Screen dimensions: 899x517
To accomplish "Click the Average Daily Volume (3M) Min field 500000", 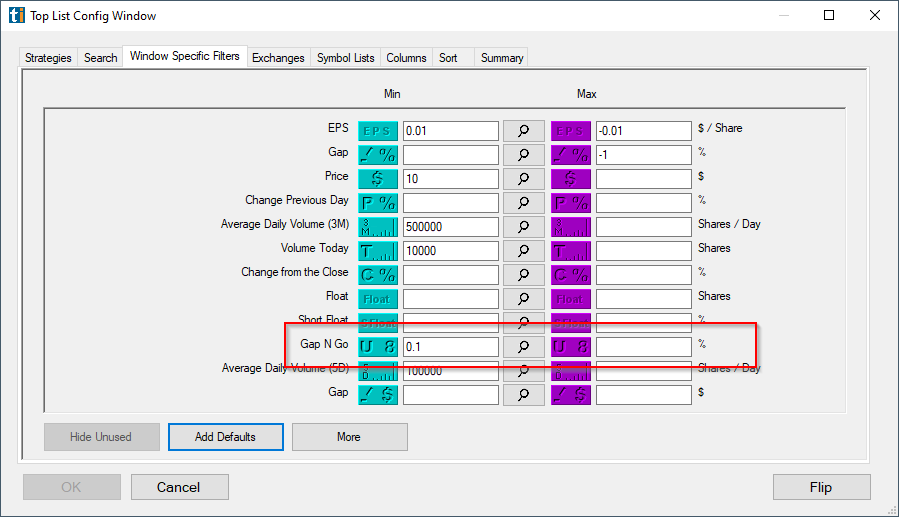I will 451,227.
